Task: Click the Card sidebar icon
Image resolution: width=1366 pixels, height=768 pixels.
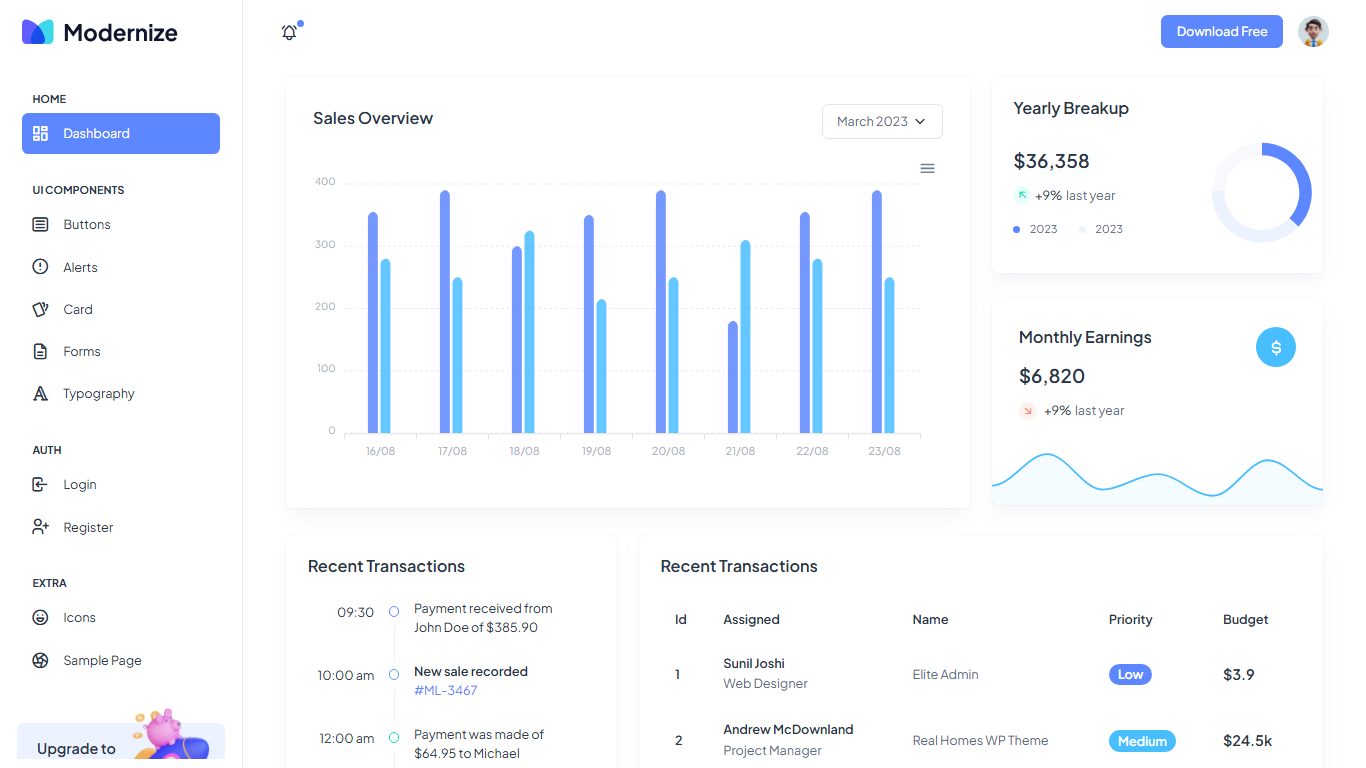Action: tap(40, 309)
